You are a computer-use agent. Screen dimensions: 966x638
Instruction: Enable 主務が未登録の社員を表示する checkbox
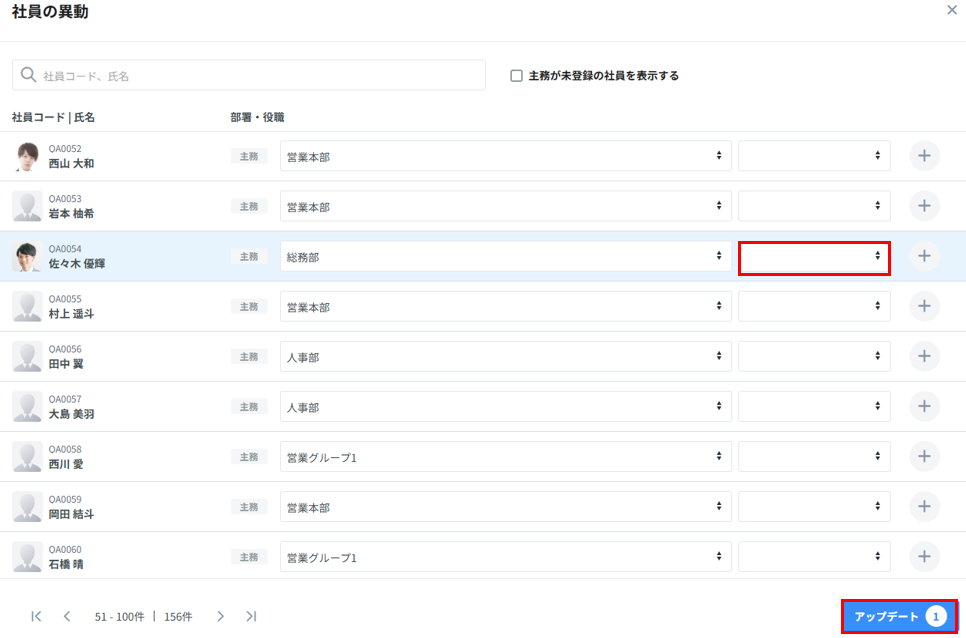pos(516,75)
